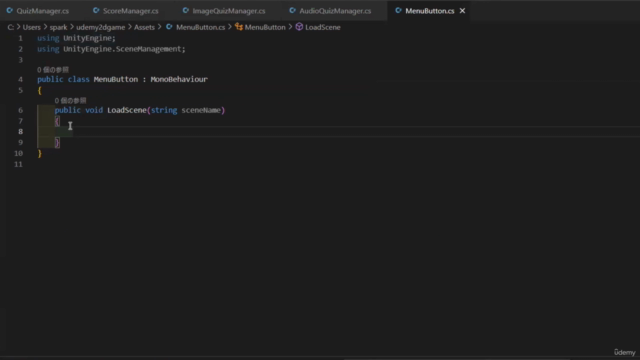Click the MenuButton class name on line 4
This screenshot has width=640, height=360.
tap(116, 79)
